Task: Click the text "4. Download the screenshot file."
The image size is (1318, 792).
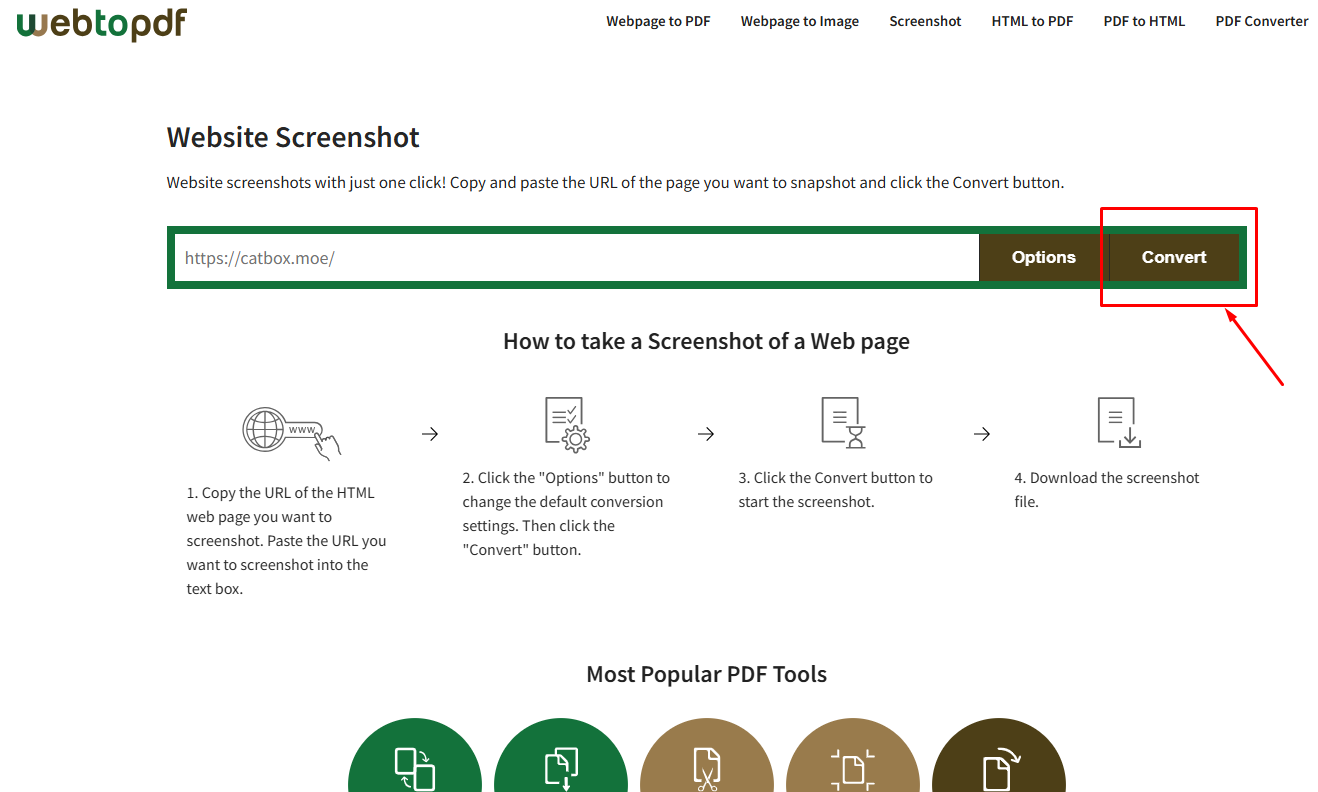Action: click(1107, 490)
